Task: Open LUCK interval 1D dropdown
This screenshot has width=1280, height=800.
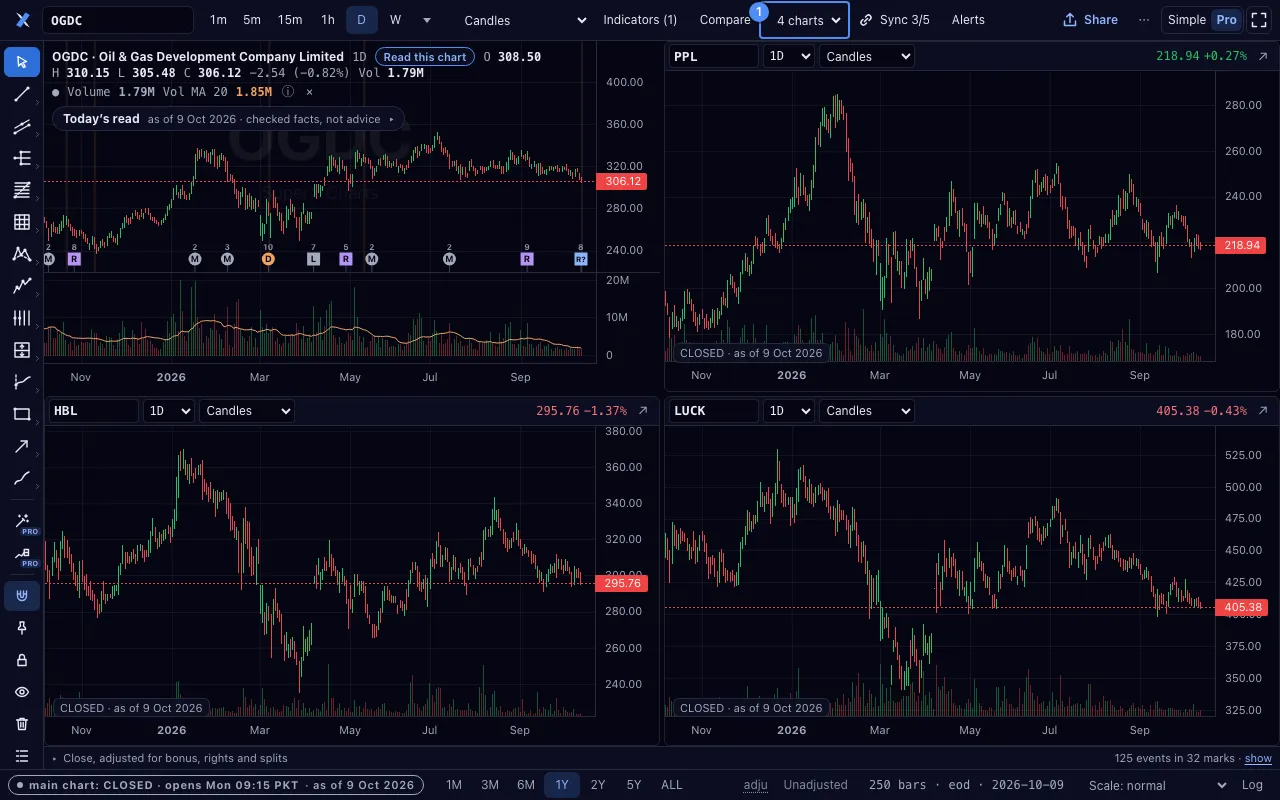Action: pyautogui.click(x=788, y=410)
